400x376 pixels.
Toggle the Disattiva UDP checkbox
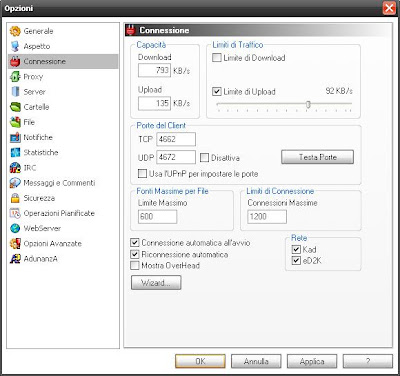(x=204, y=158)
